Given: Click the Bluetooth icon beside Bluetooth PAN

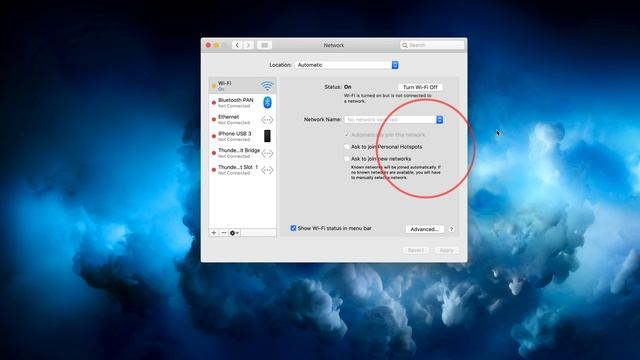Looking at the screenshot, I should 267,102.
